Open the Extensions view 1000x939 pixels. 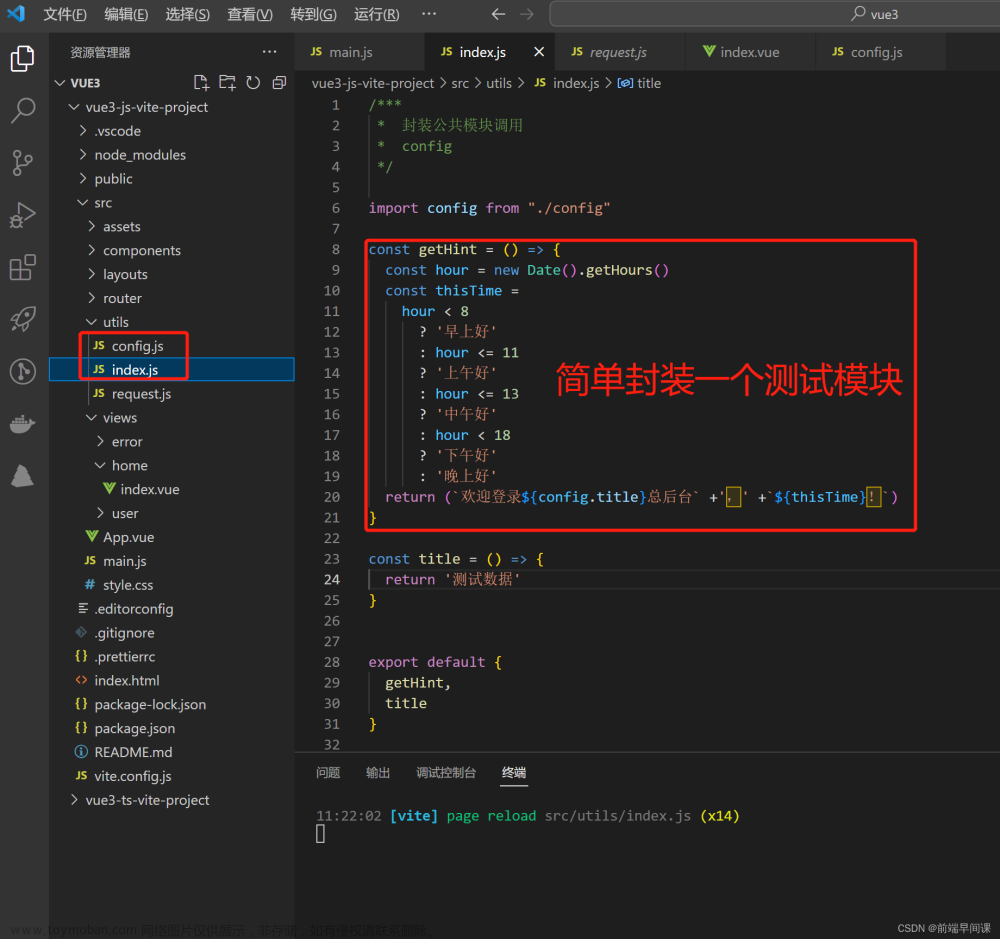click(x=23, y=267)
